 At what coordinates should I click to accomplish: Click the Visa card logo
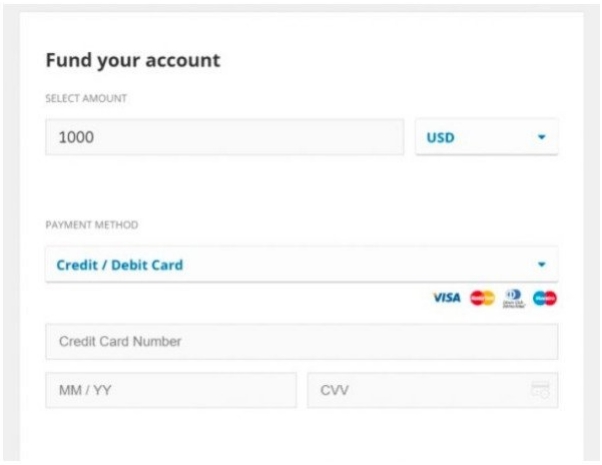pos(447,298)
